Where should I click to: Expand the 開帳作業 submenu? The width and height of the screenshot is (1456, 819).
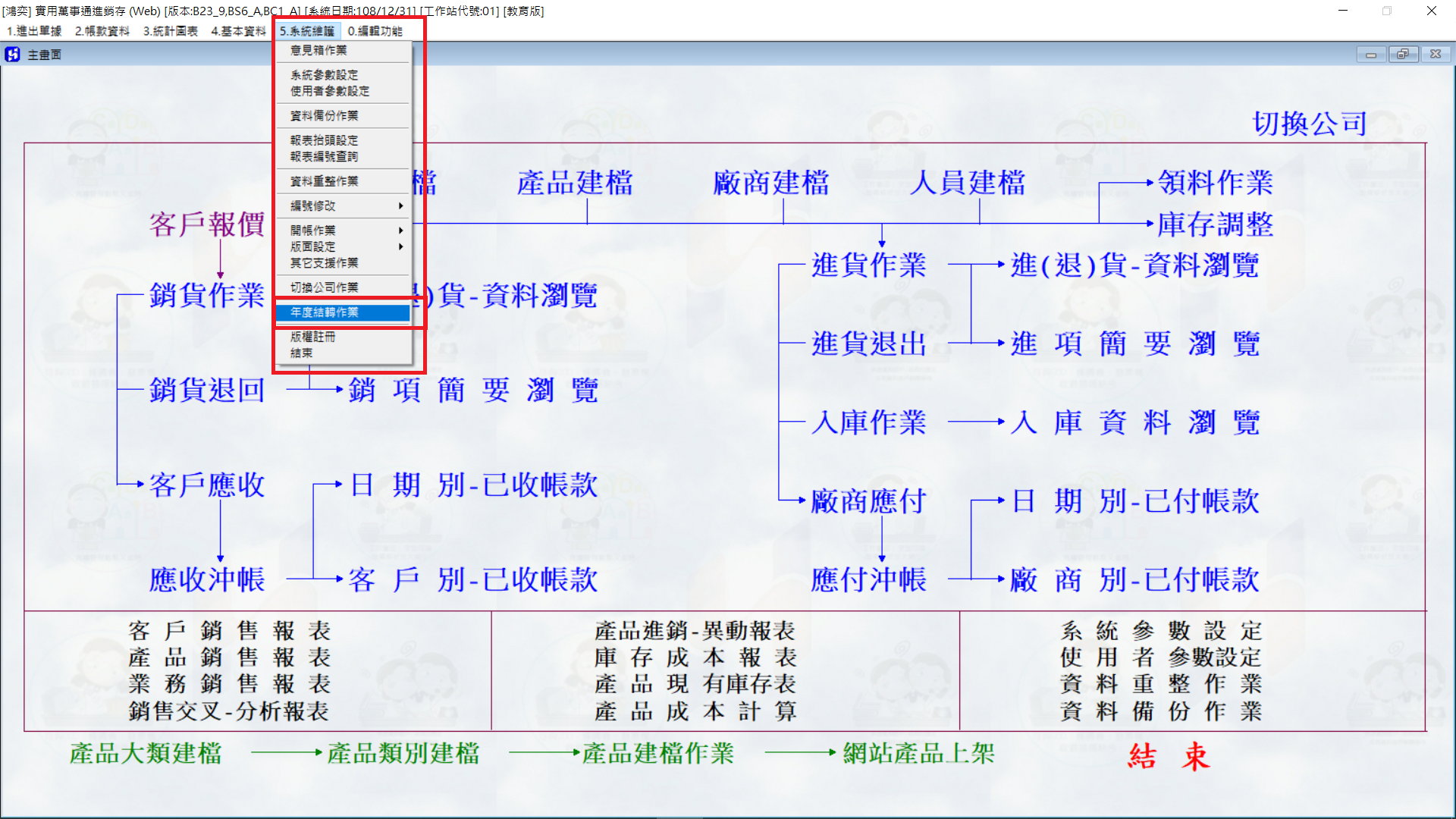point(344,230)
